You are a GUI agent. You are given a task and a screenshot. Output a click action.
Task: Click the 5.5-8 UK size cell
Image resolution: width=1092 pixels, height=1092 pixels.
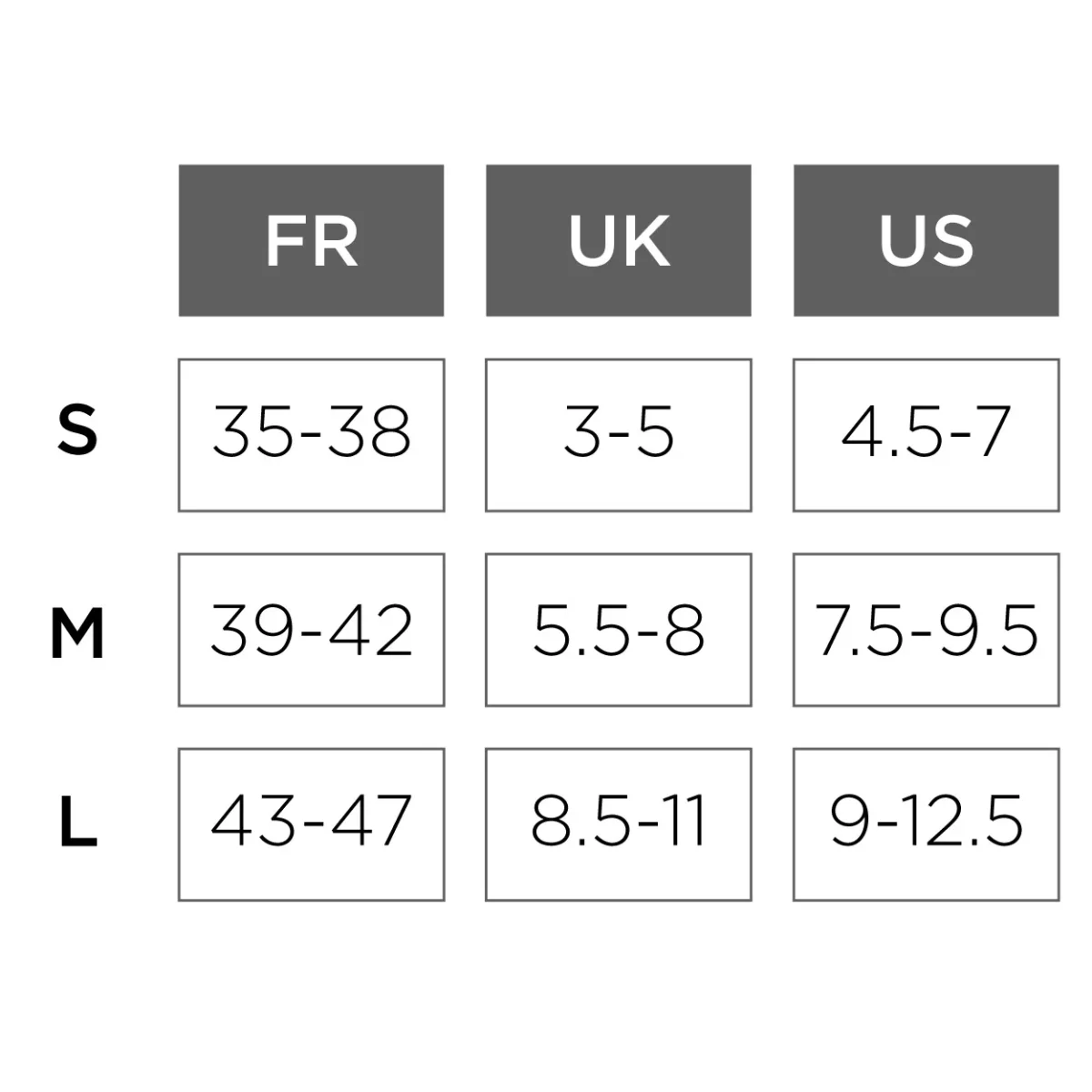pos(619,630)
